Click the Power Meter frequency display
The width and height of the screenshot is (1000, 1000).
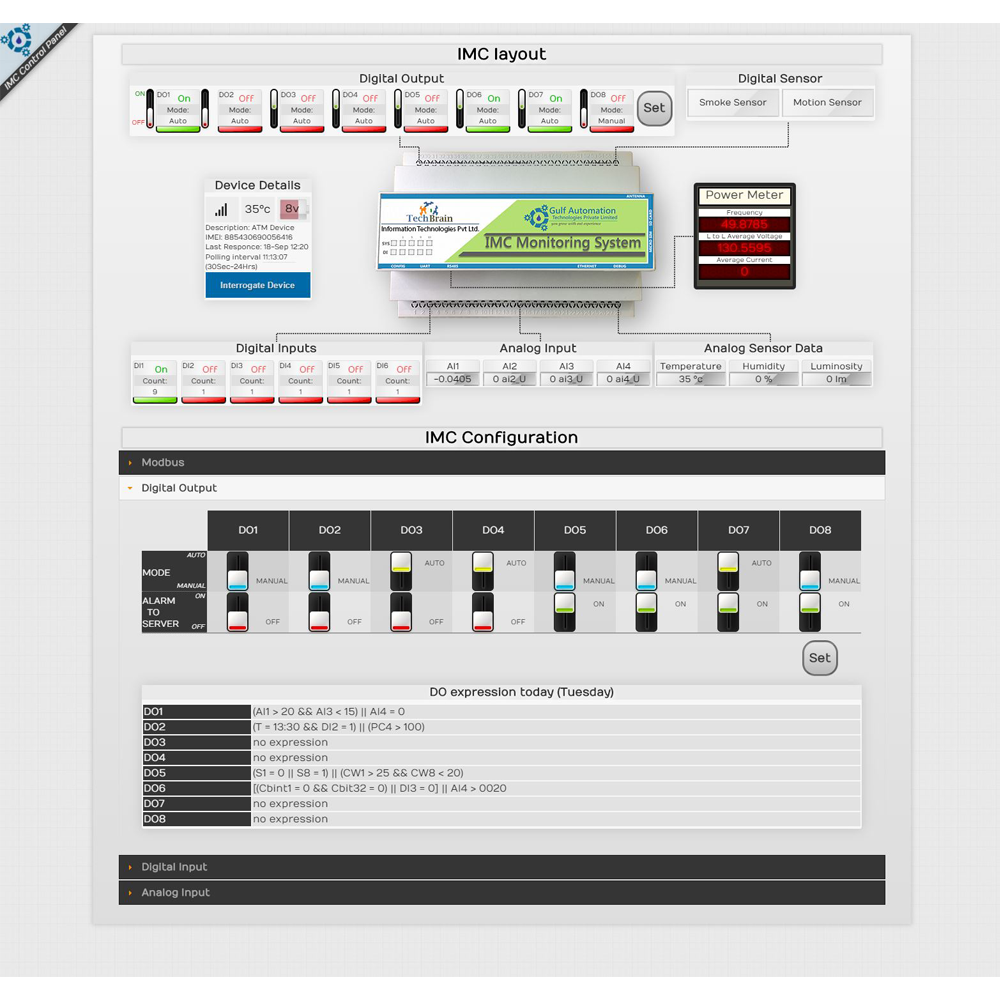744,224
